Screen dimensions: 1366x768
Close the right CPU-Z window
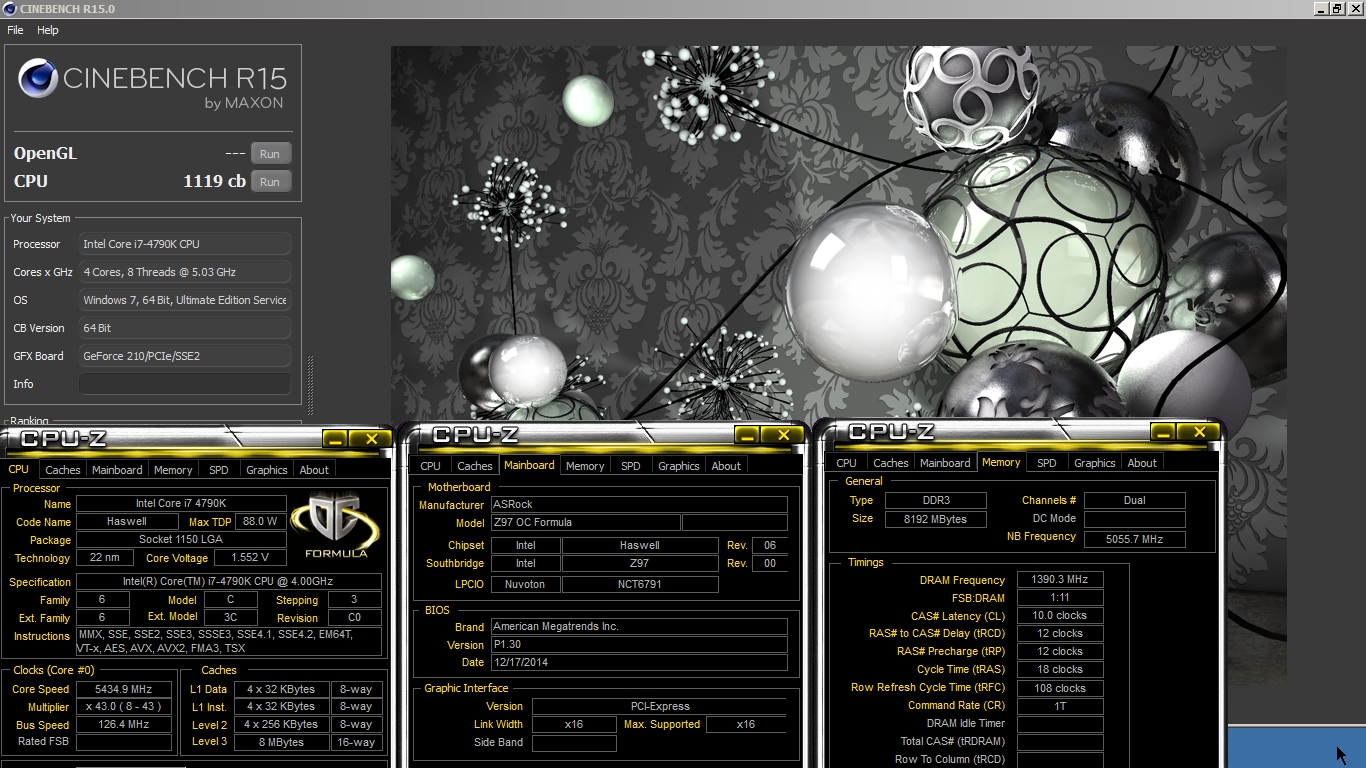(x=1199, y=432)
